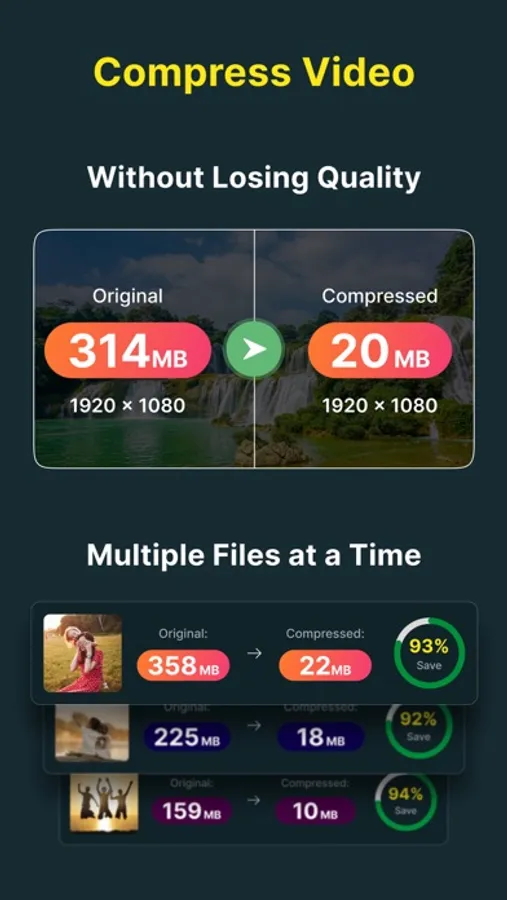Click the arrow between 225 MB and 18 MB
The image size is (507, 900).
tap(254, 726)
